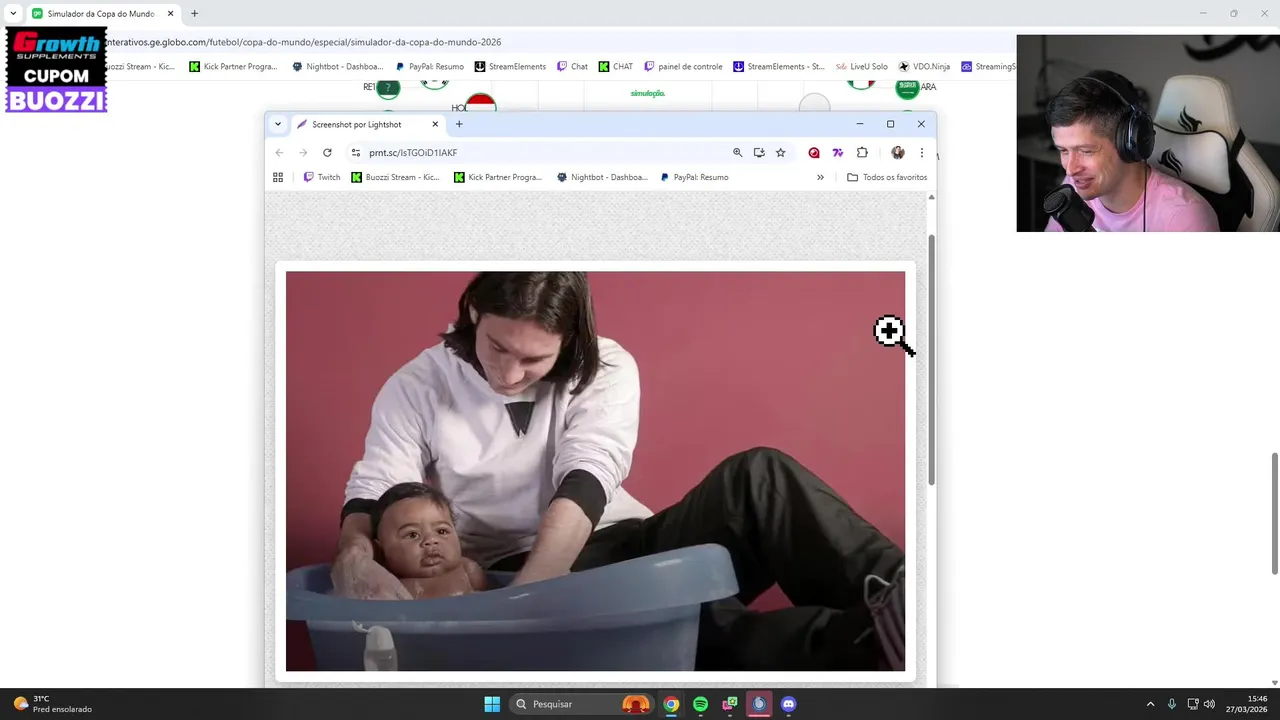Screen dimensions: 1280x720
Task: Open Google Chrome from the taskbar
Action: coord(671,704)
